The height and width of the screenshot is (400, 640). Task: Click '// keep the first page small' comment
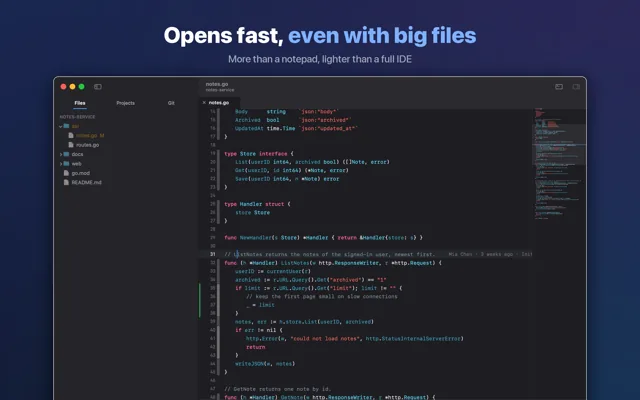tap(322, 297)
